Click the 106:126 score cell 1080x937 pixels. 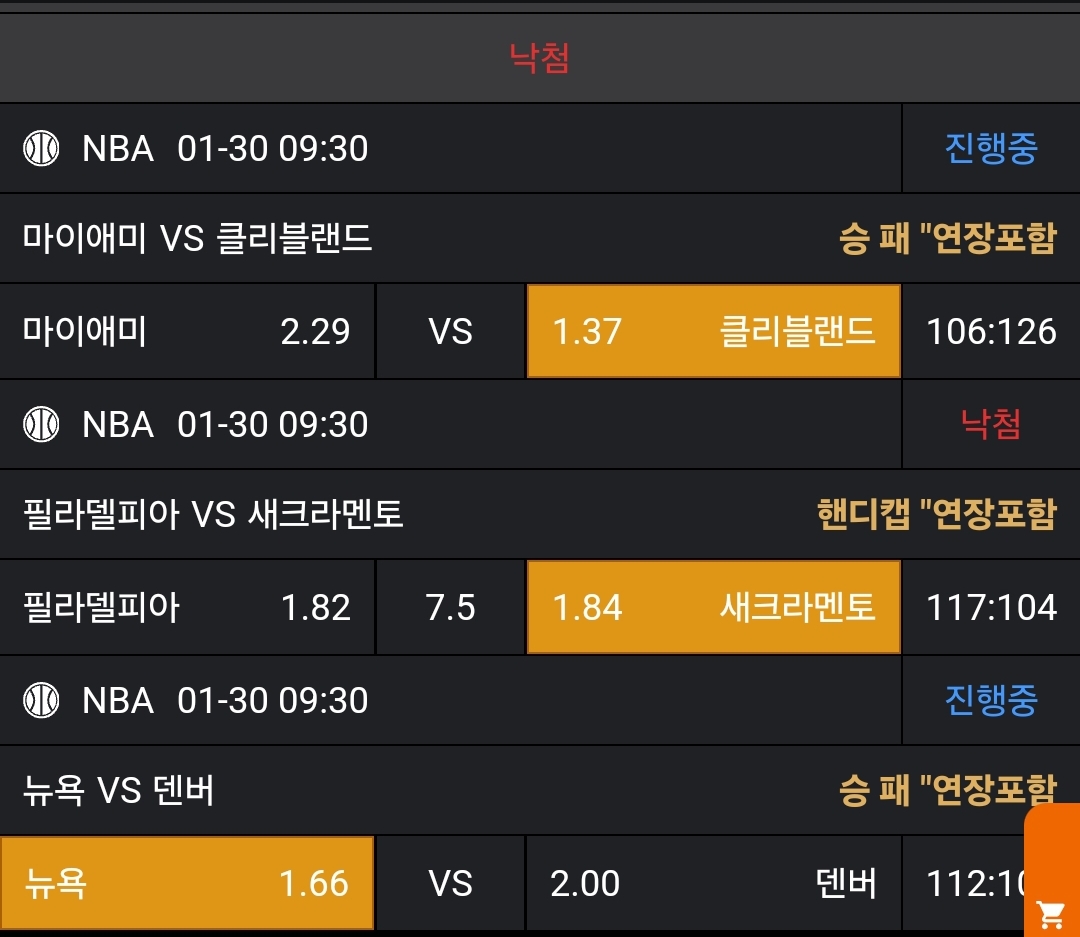991,331
